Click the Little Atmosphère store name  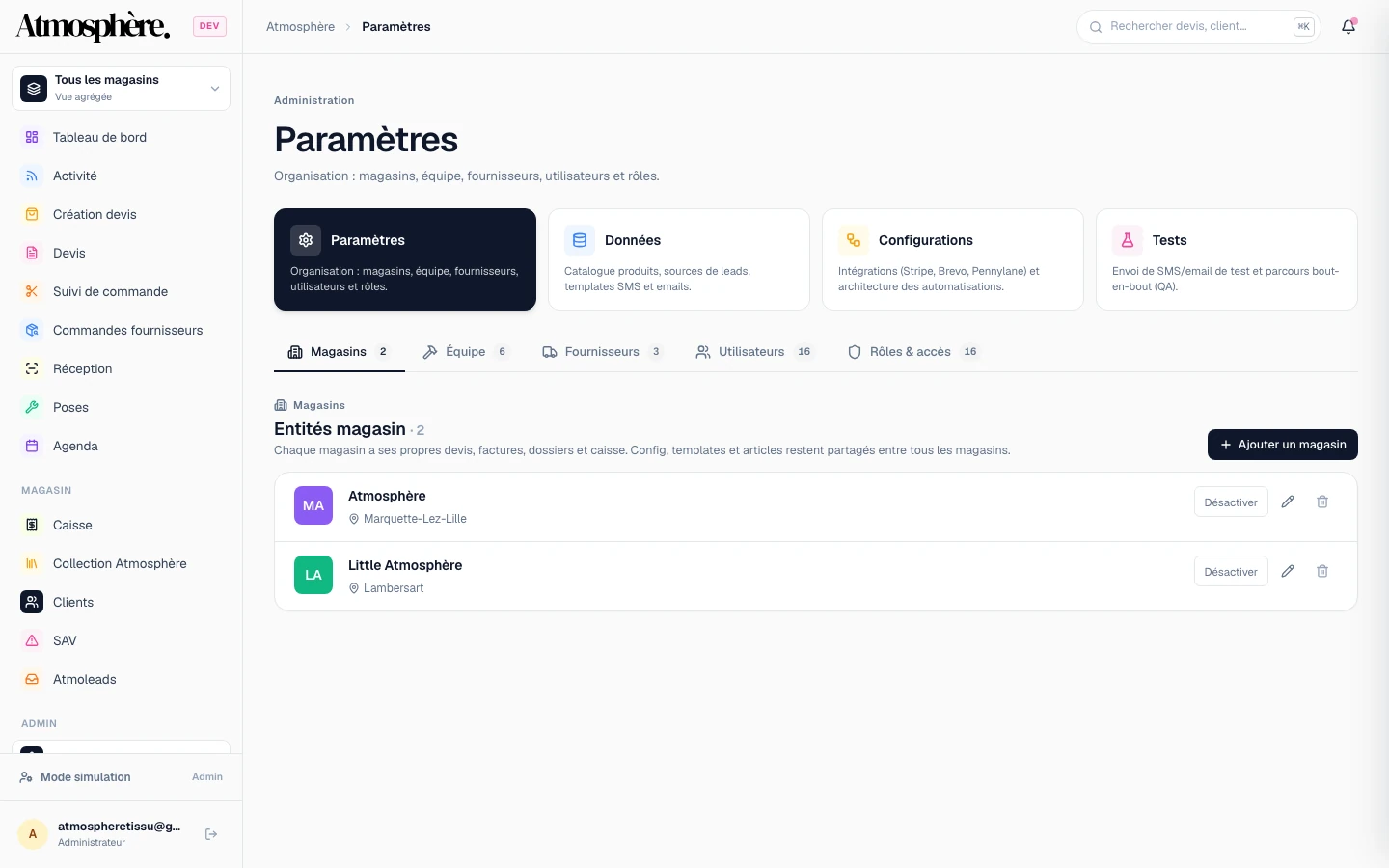[x=405, y=565]
